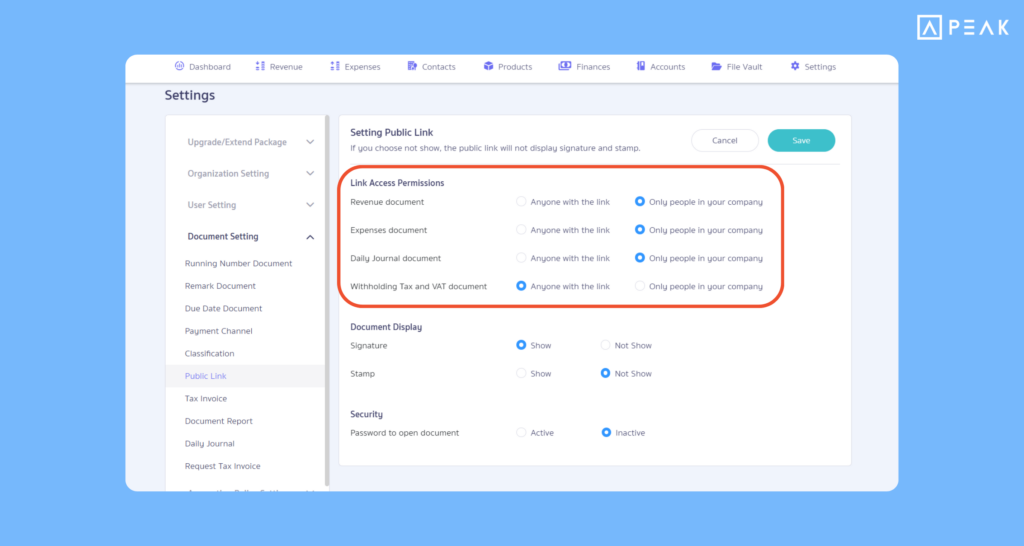Click the Dashboard gauge icon
Image resolution: width=1024 pixels, height=546 pixels.
coord(179,66)
